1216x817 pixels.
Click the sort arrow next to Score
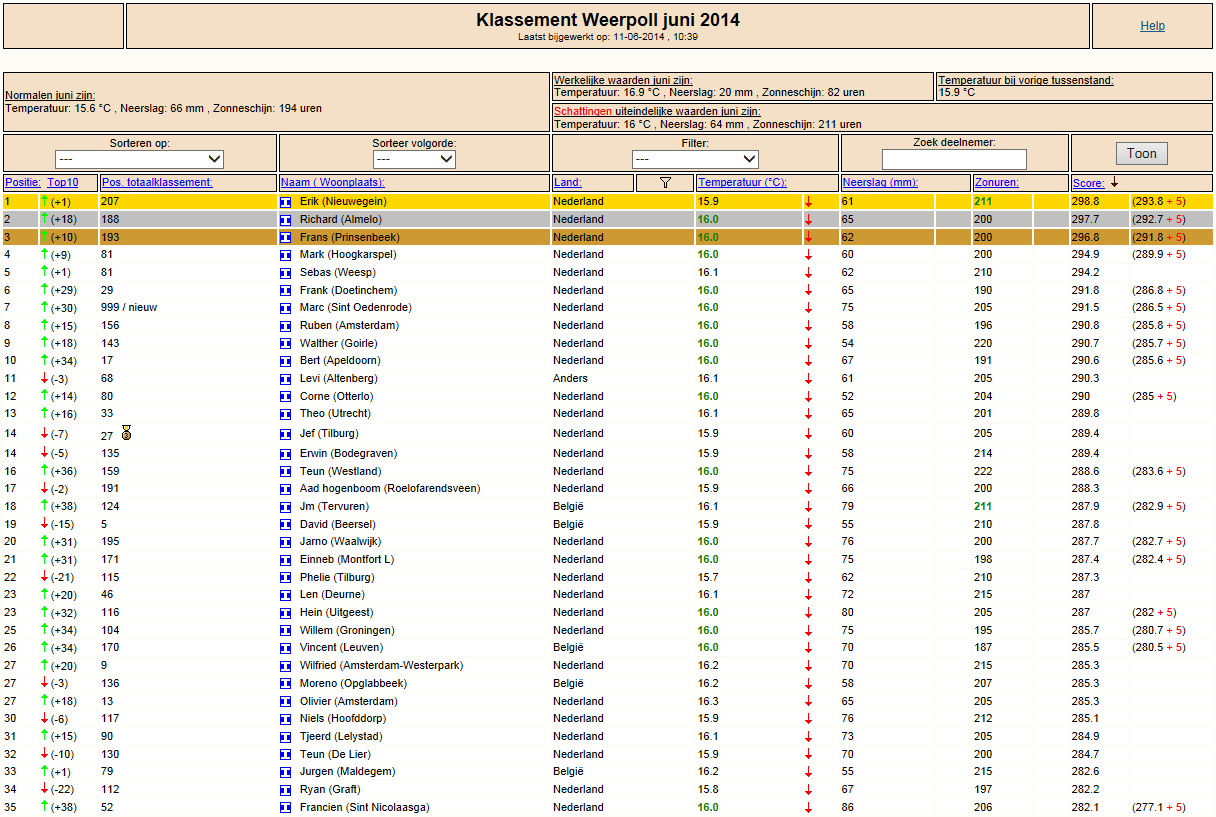click(1115, 182)
